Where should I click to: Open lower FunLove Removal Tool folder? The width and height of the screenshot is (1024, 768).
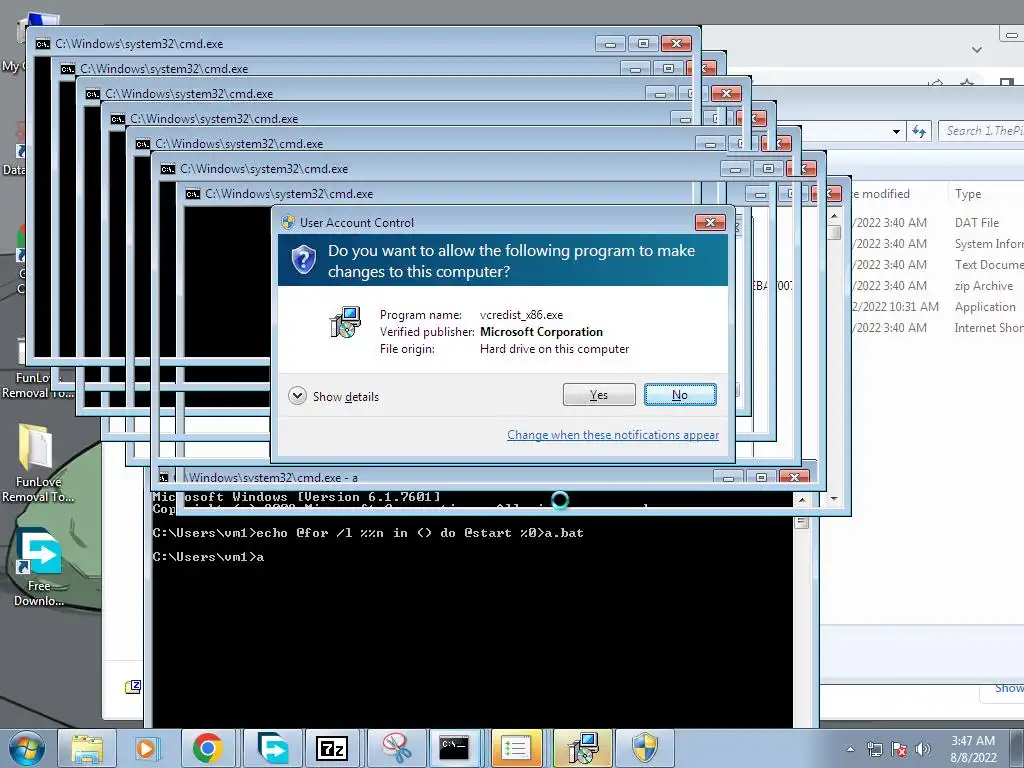[x=38, y=464]
